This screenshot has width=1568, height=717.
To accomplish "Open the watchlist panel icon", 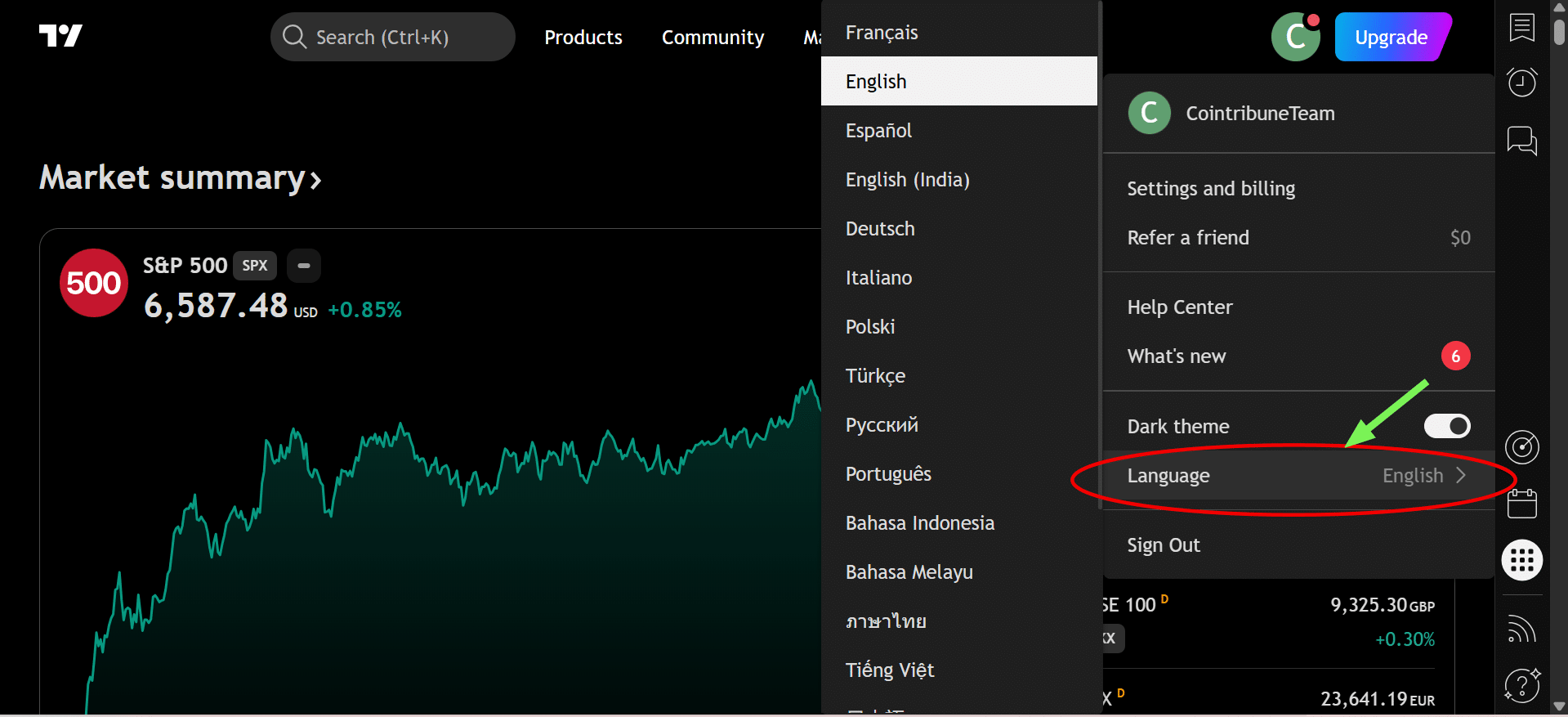I will tap(1521, 28).
